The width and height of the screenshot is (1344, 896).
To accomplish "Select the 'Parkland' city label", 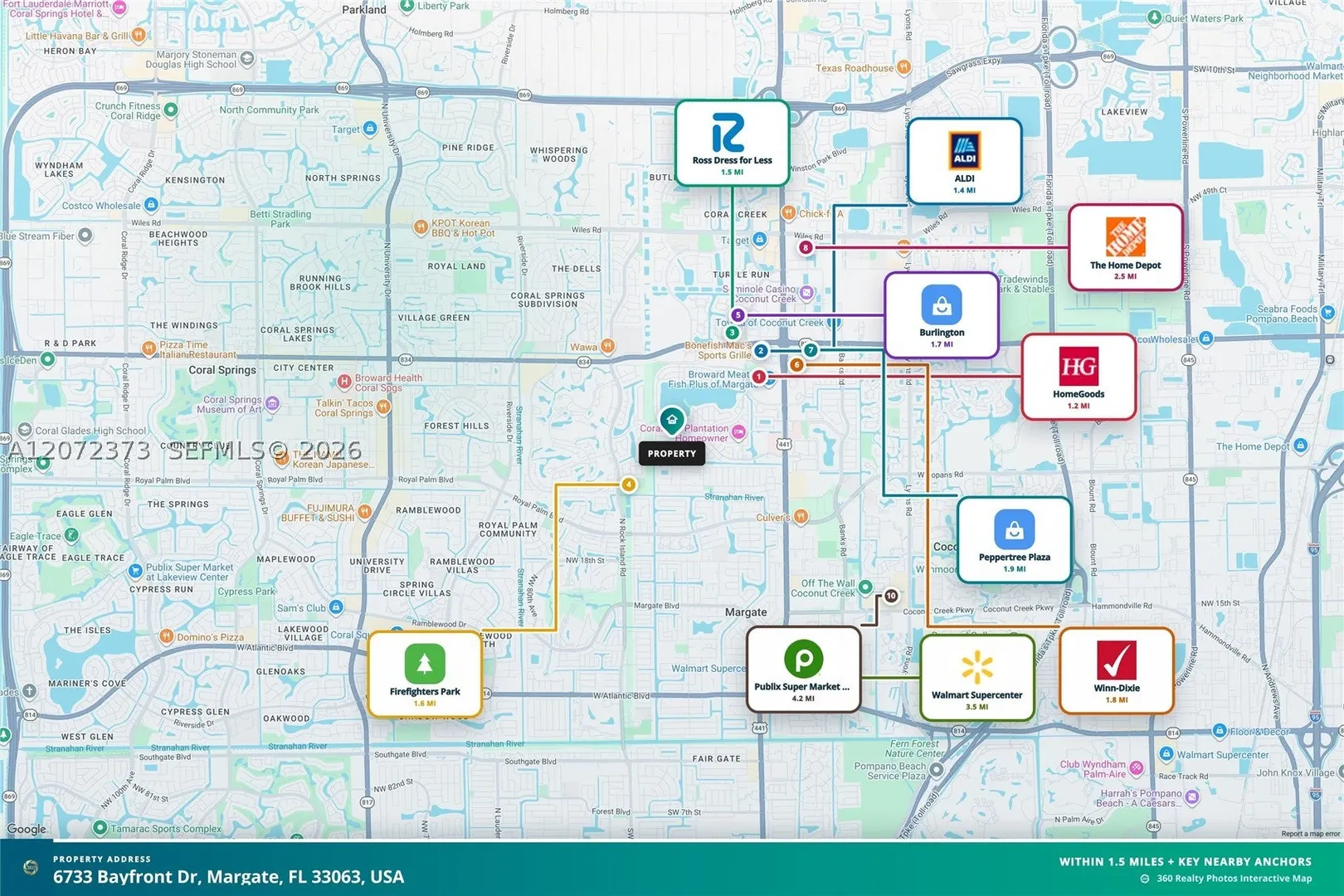I will pos(364,10).
